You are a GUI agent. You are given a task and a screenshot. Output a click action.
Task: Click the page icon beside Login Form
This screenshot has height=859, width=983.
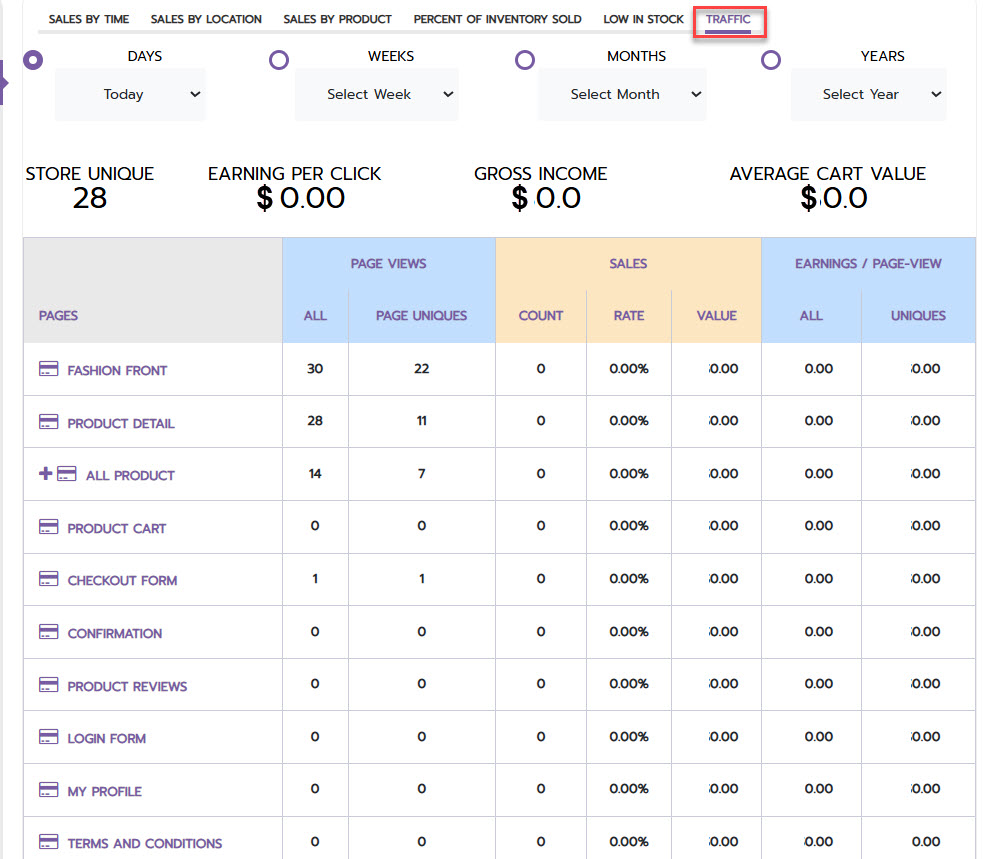(48, 737)
